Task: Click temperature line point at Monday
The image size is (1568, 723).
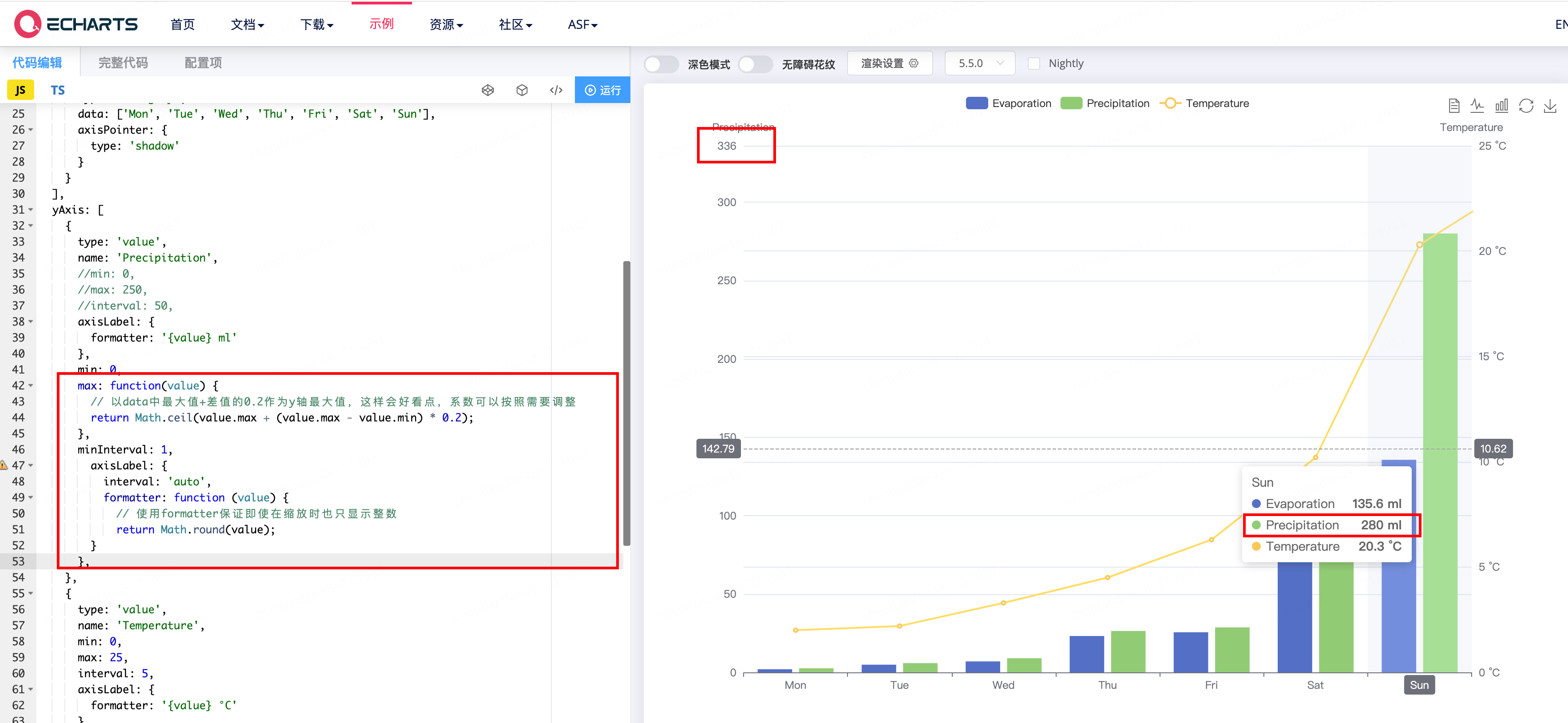Action: click(x=796, y=630)
